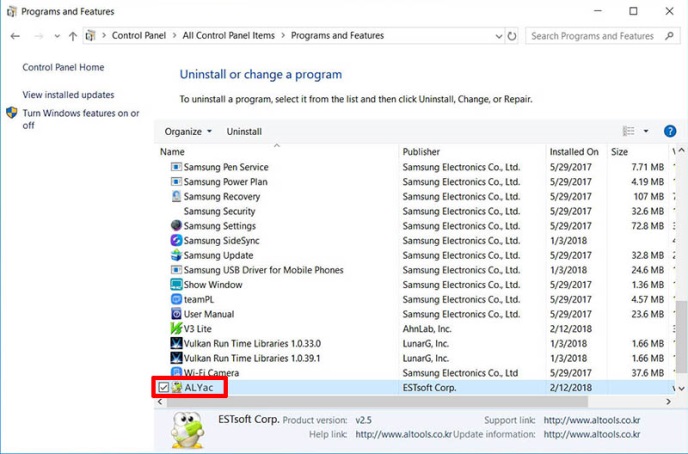This screenshot has height=454, width=688.
Task: Click the change view icon
Action: [x=628, y=131]
